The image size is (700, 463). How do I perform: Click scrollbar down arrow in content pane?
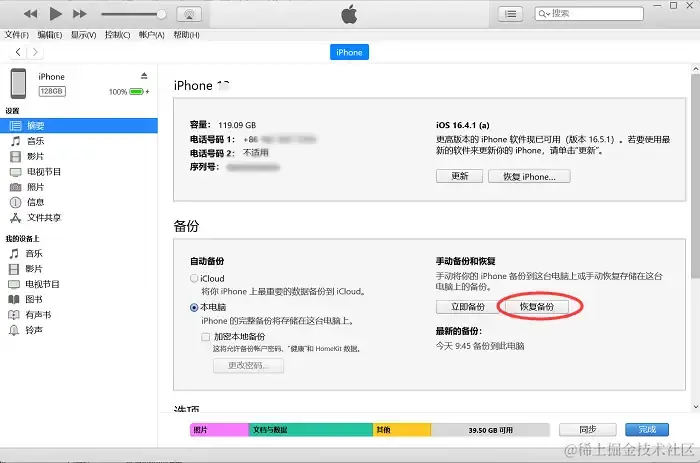pos(696,407)
